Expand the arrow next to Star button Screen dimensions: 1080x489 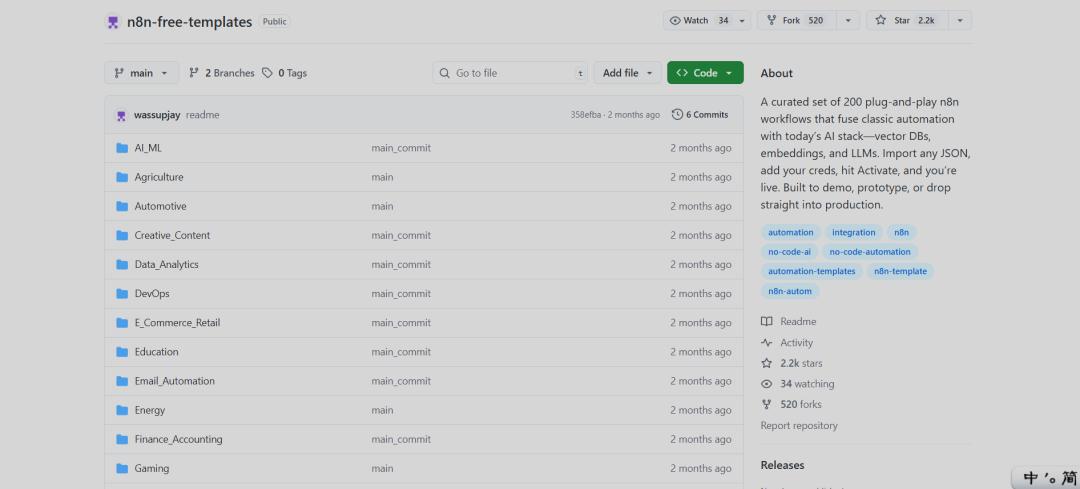pos(959,21)
